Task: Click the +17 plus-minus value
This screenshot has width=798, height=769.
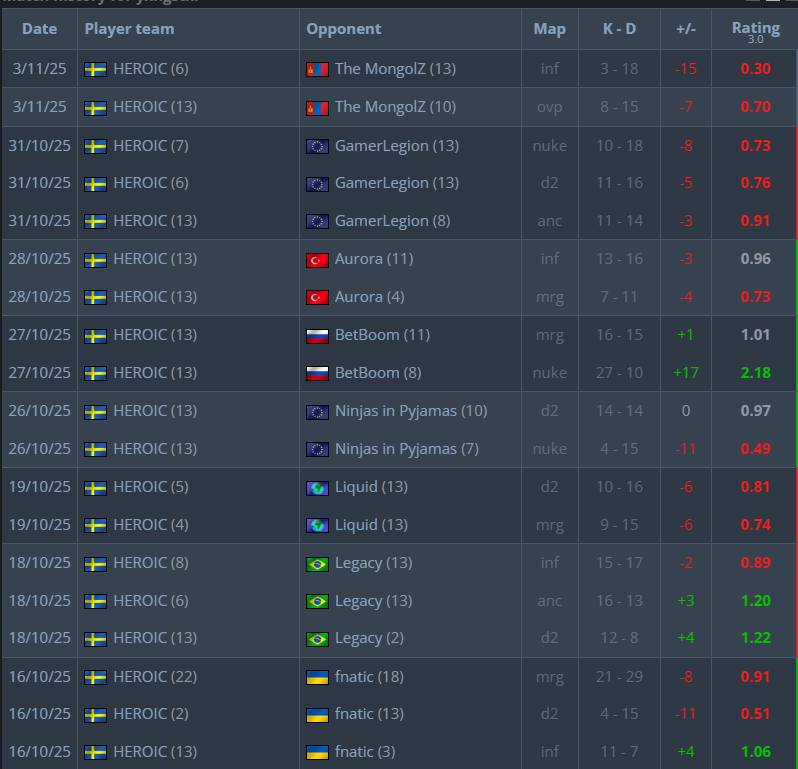Action: click(686, 373)
